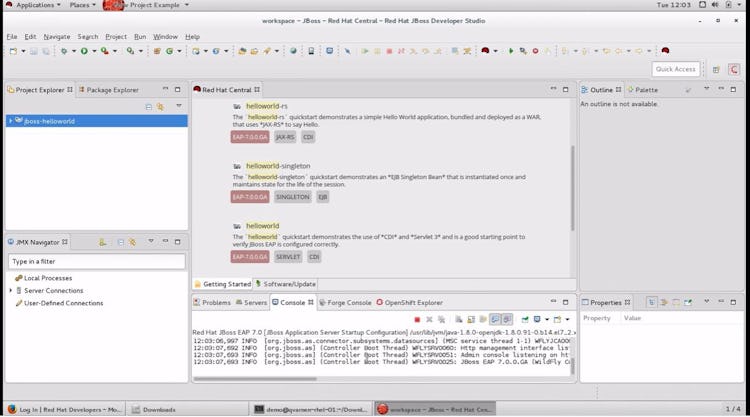Image resolution: width=750 pixels, height=417 pixels.
Task: Click the JAX-RS tag button
Action: [x=285, y=137]
